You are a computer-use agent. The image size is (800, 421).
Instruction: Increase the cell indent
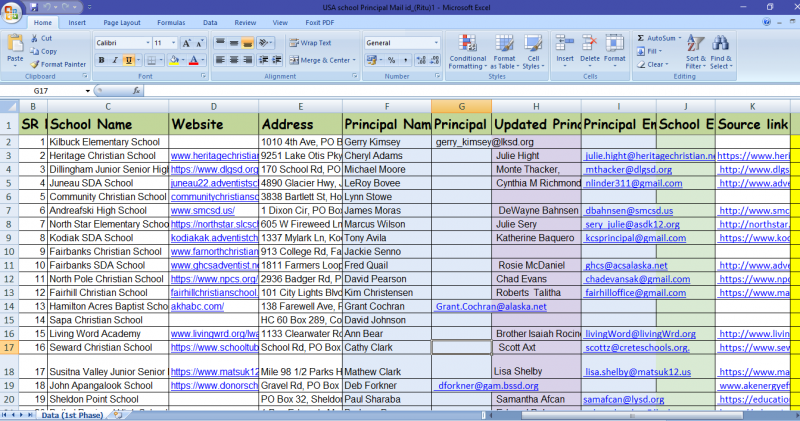(277, 60)
